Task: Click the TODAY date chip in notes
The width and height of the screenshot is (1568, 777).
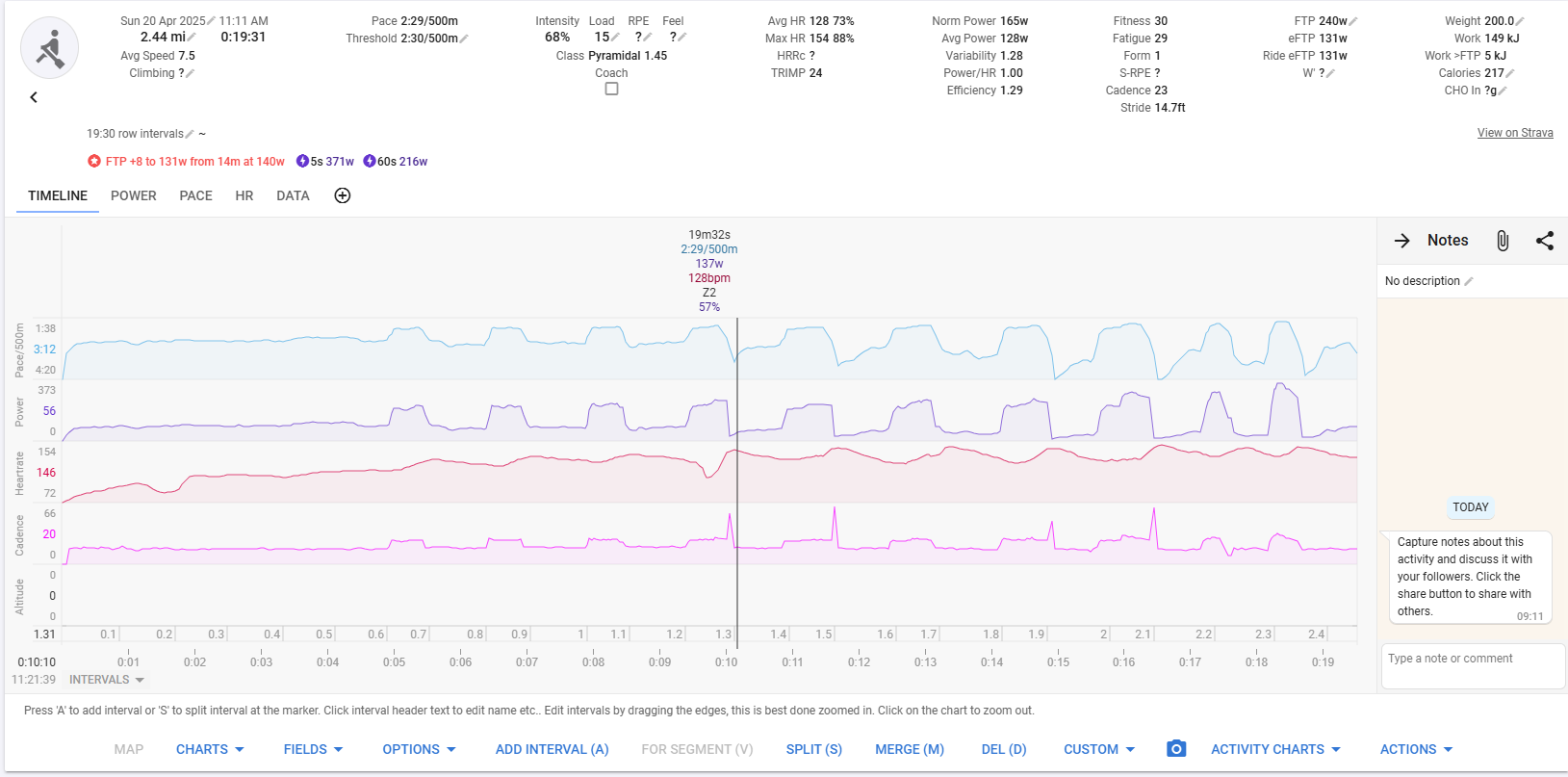Action: coord(1470,507)
